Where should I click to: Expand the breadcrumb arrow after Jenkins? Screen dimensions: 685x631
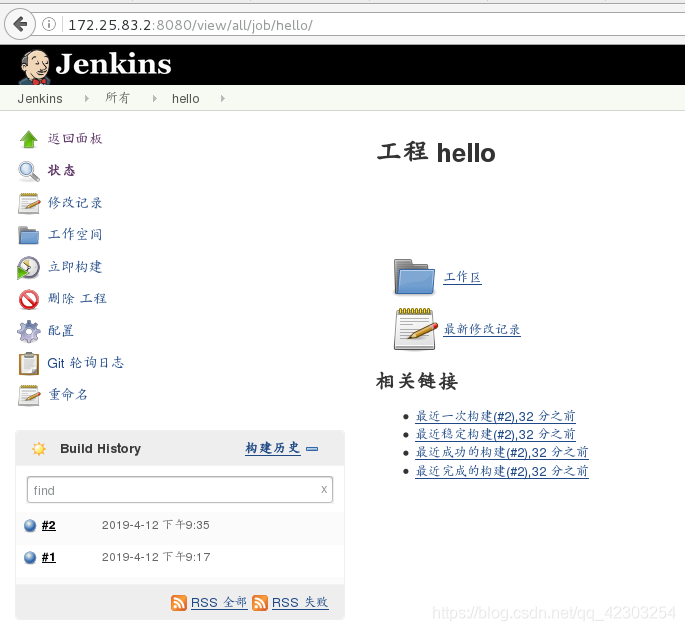pyautogui.click(x=86, y=99)
